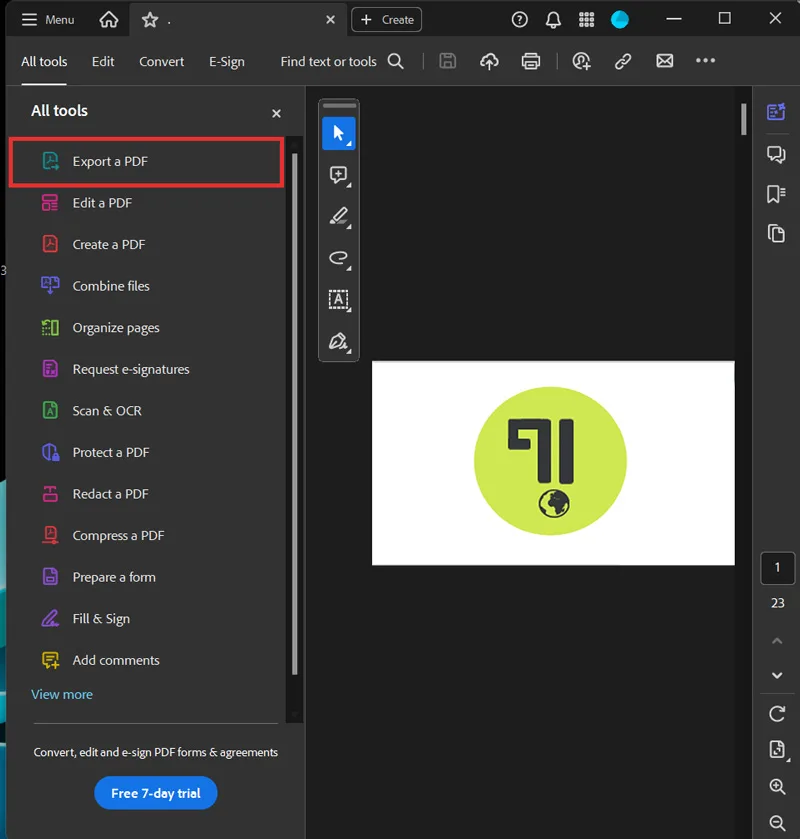Open the account profile avatar
Image resolution: width=800 pixels, height=839 pixels.
tap(620, 20)
